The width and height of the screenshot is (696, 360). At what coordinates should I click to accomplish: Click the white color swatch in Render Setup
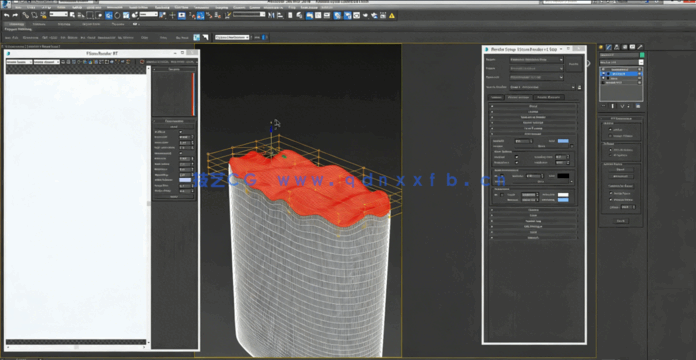point(563,194)
